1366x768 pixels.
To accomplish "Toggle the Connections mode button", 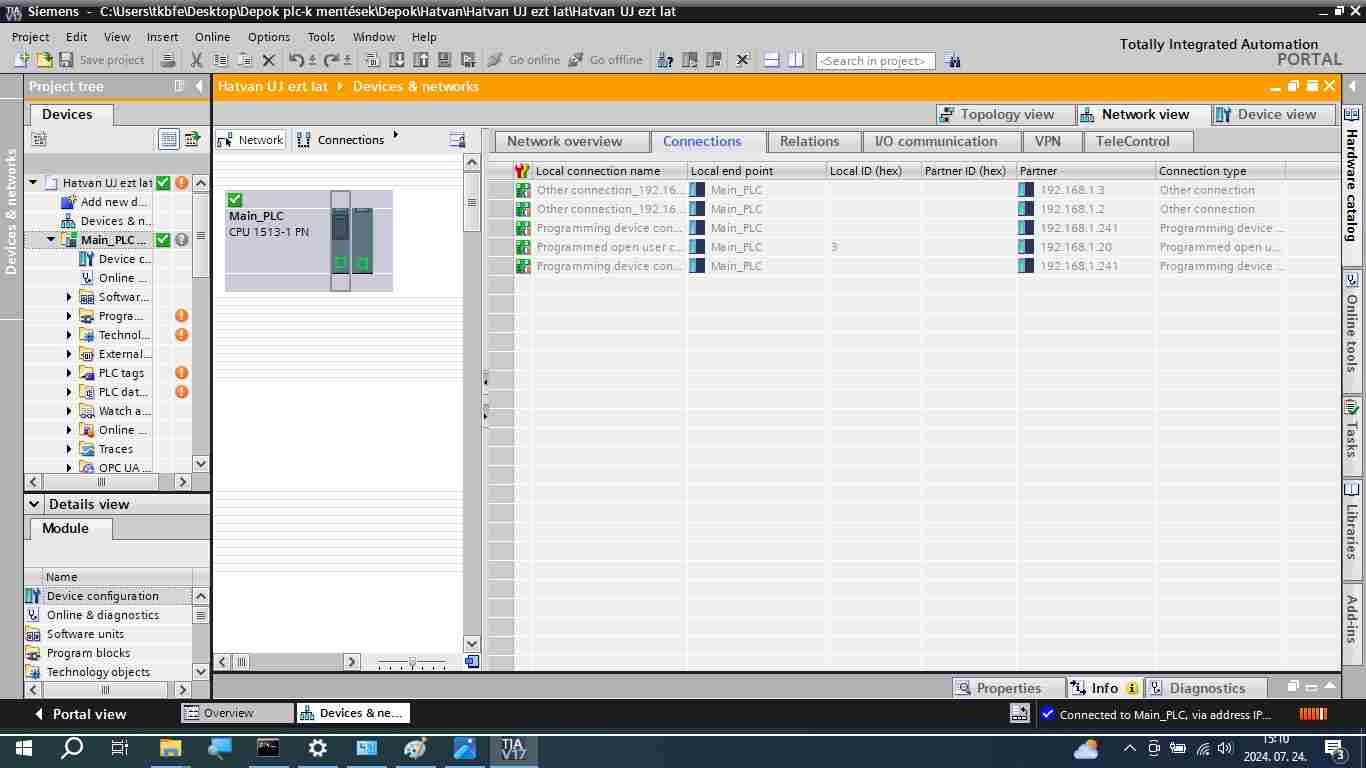I will [x=341, y=140].
